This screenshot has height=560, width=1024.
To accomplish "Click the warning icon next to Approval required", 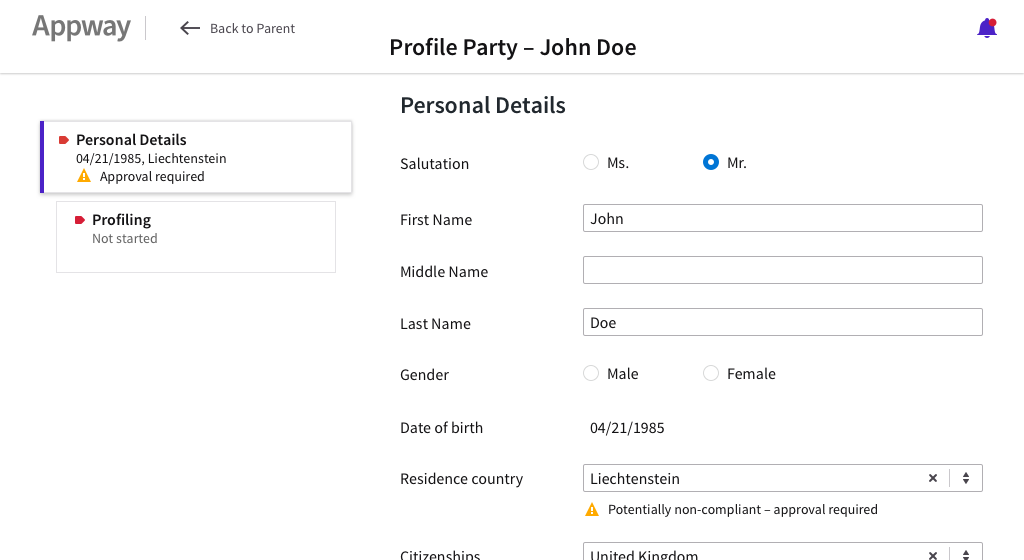I will [84, 176].
